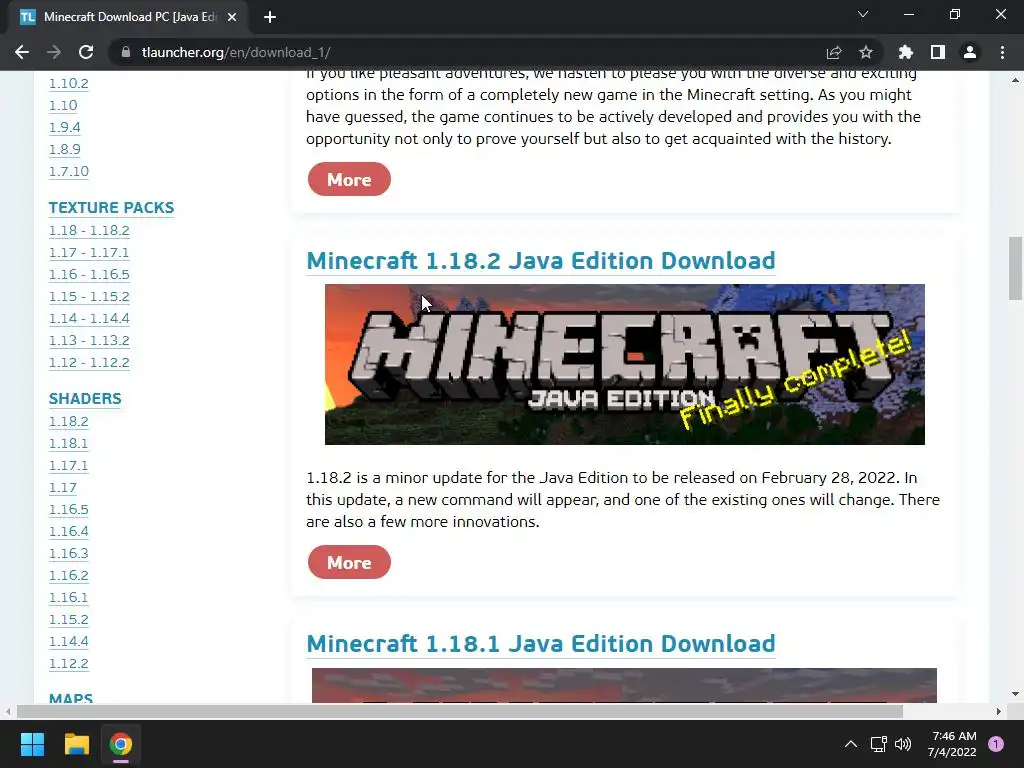This screenshot has height=768, width=1024.
Task: Click the scroll up arrow
Action: (1015, 80)
